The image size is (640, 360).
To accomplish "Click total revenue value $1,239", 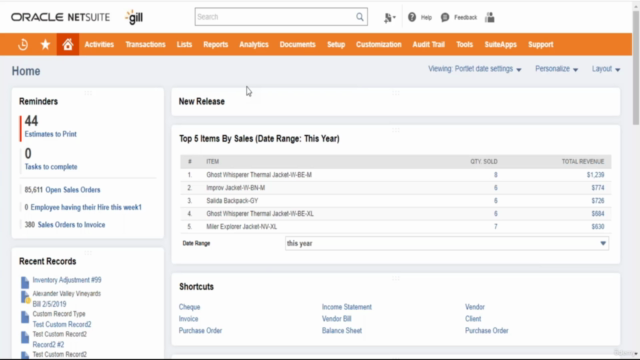I will pos(596,175).
